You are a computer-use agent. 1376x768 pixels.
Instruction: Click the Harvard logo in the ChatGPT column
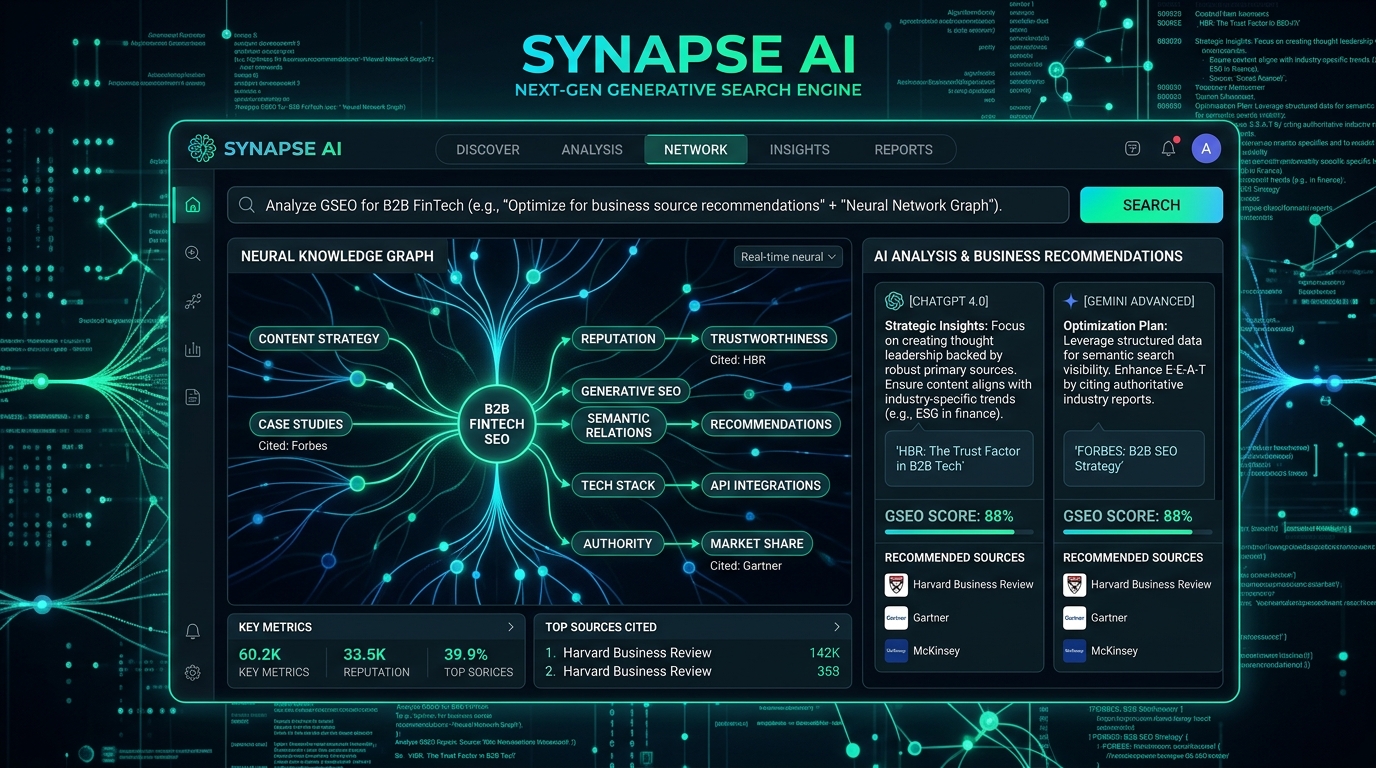pos(896,585)
